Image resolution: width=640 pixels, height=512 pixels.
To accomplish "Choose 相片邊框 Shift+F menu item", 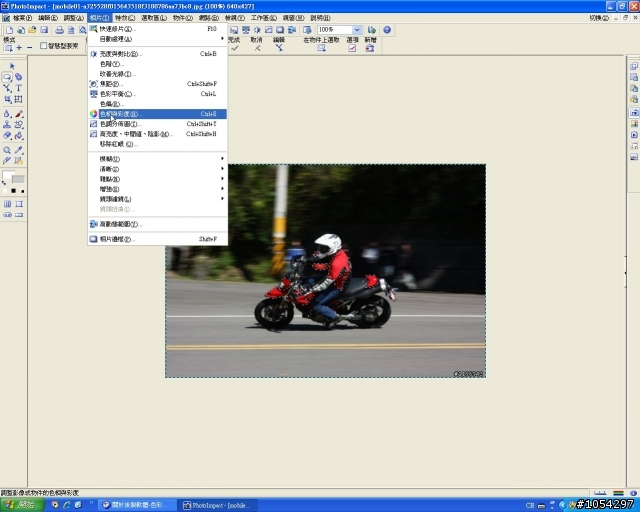I will pyautogui.click(x=158, y=239).
